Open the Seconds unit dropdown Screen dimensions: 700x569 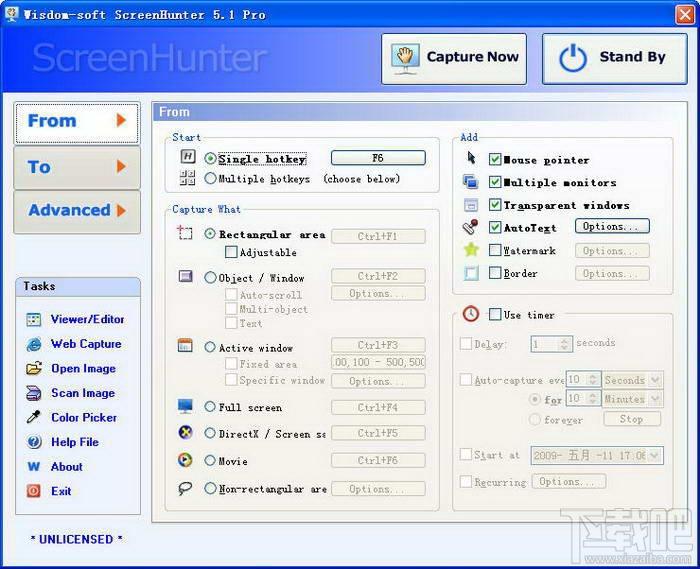[x=655, y=380]
